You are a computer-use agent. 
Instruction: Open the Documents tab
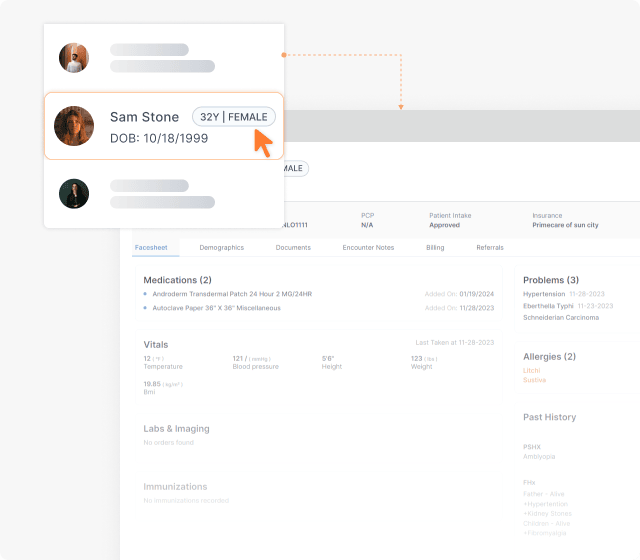point(293,247)
